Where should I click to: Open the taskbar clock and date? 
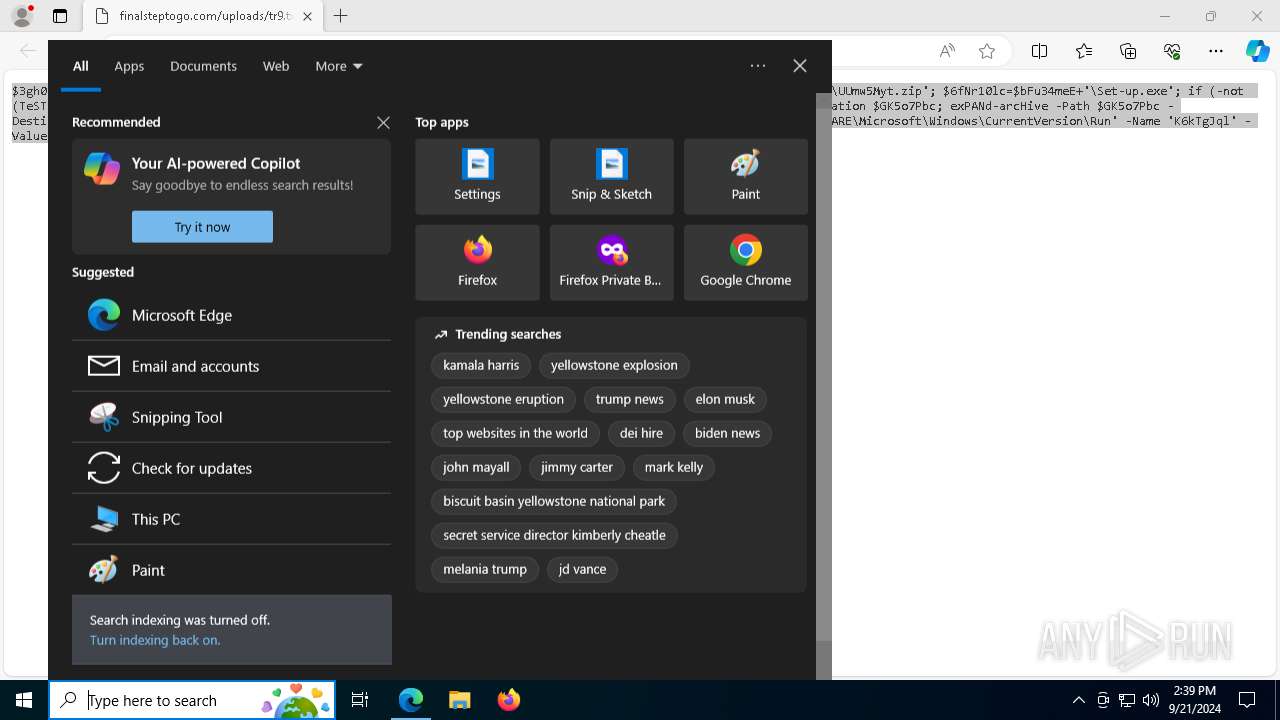point(1194,700)
